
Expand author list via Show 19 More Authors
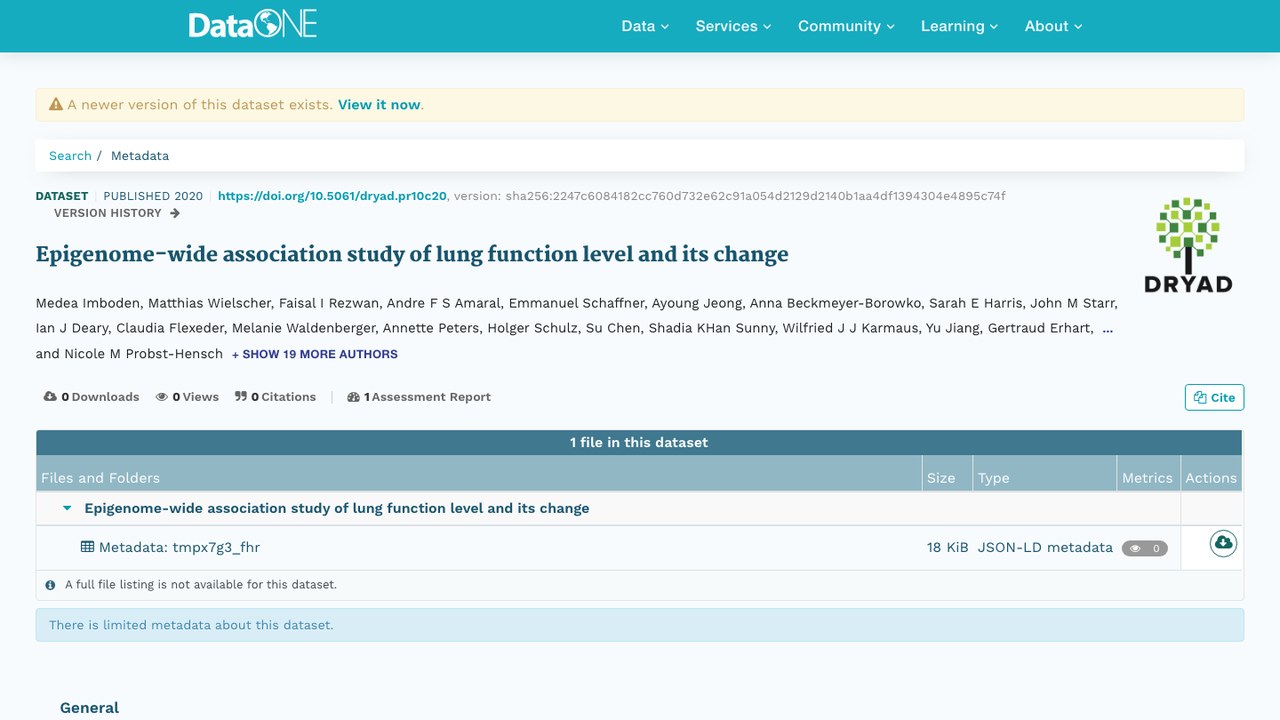(315, 354)
